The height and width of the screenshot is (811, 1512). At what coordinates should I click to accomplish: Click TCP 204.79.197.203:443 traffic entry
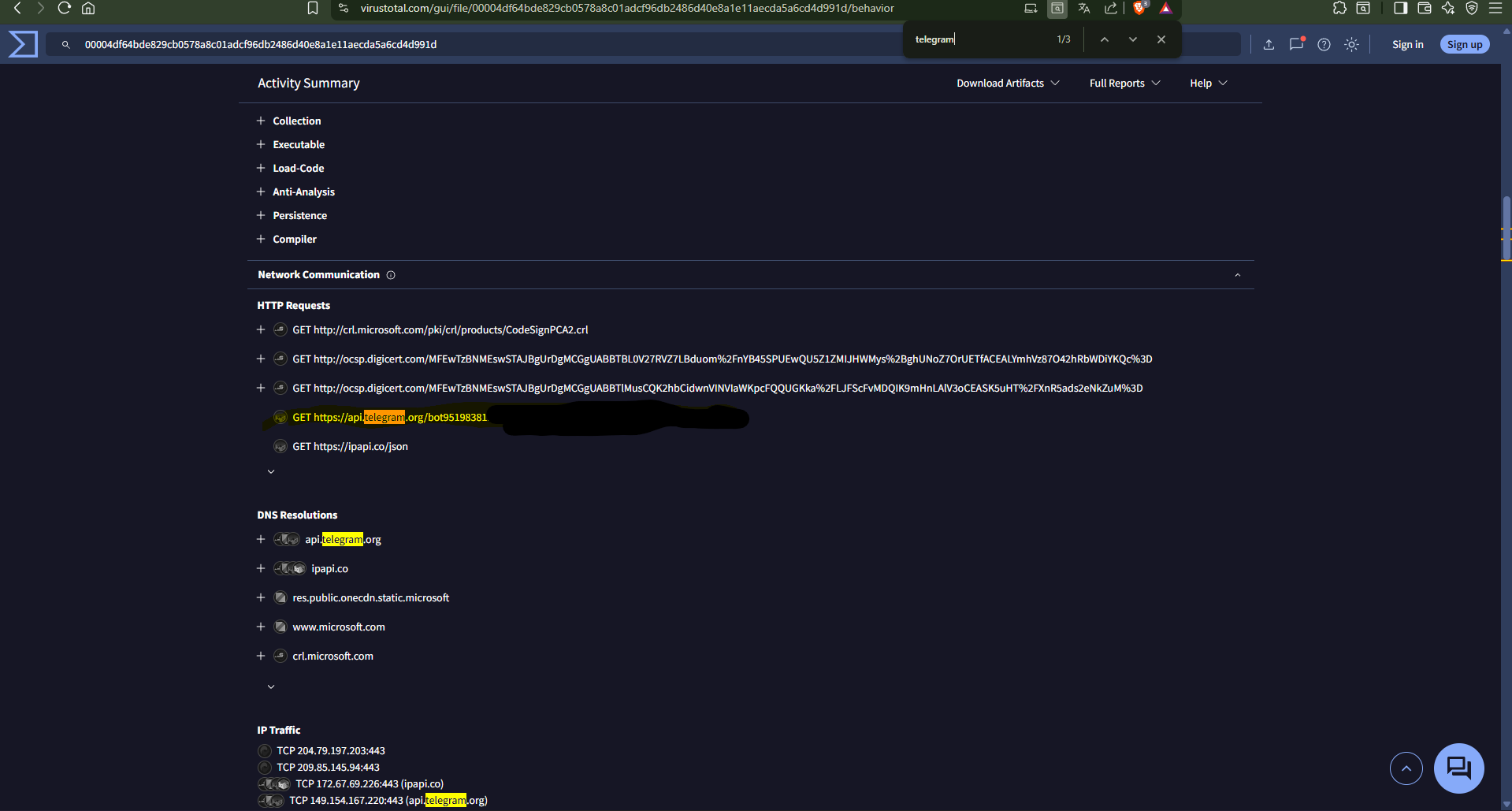point(331,751)
